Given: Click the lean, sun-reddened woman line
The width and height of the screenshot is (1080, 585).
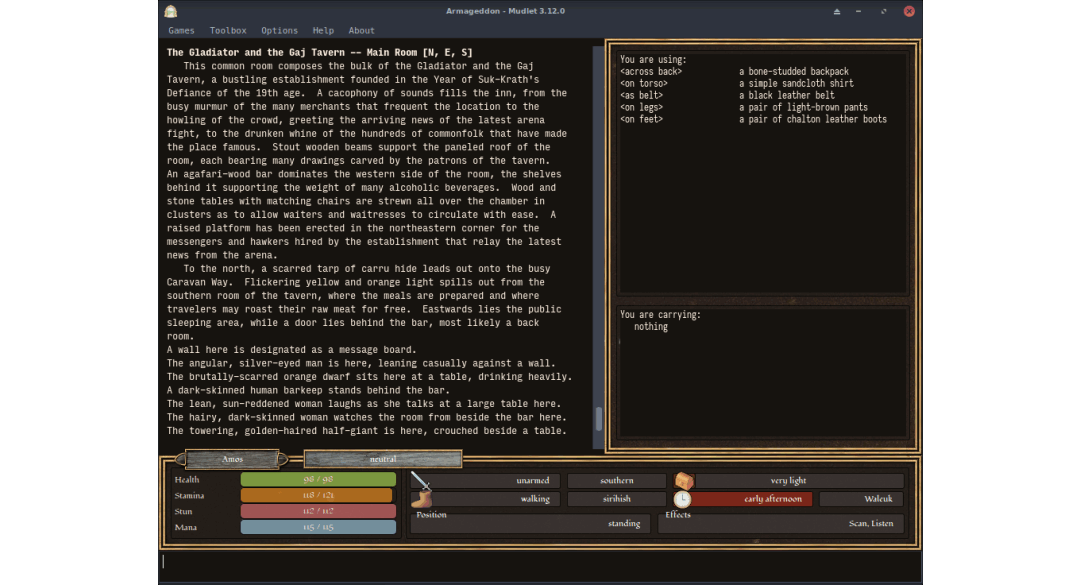Looking at the screenshot, I should coord(366,404).
